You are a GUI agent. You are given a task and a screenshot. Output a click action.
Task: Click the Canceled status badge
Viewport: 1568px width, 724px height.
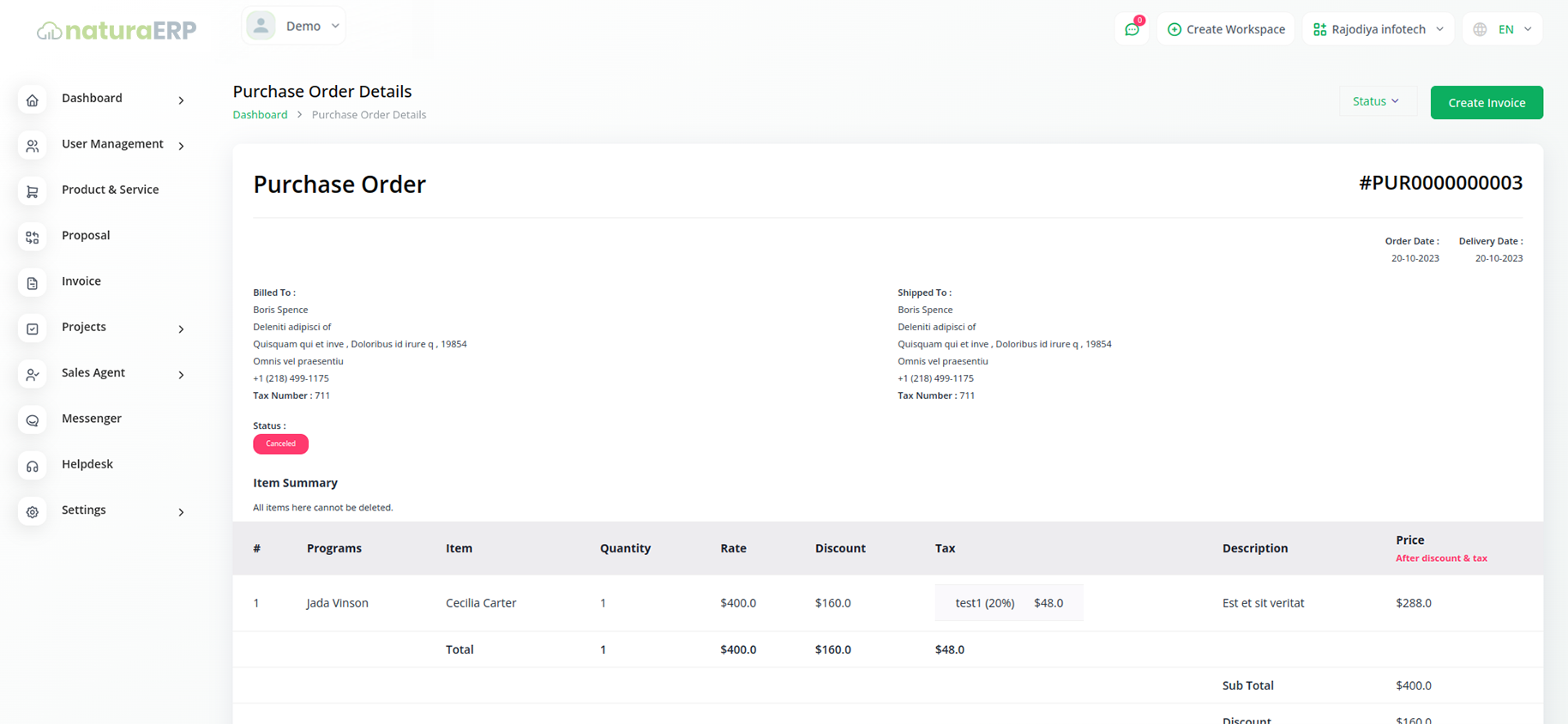(280, 443)
